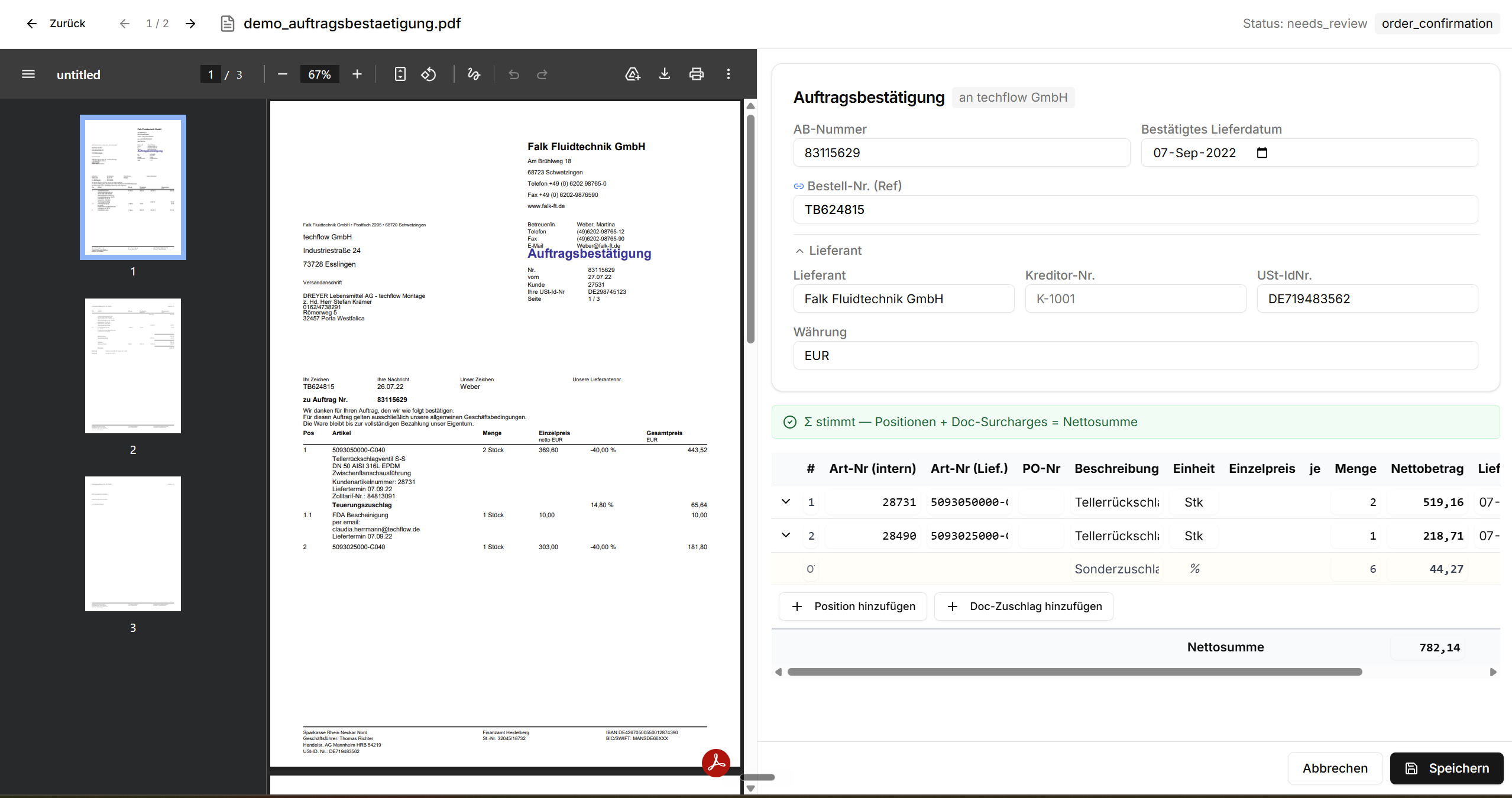Click the fit to page icon
1512x798 pixels.
click(400, 74)
